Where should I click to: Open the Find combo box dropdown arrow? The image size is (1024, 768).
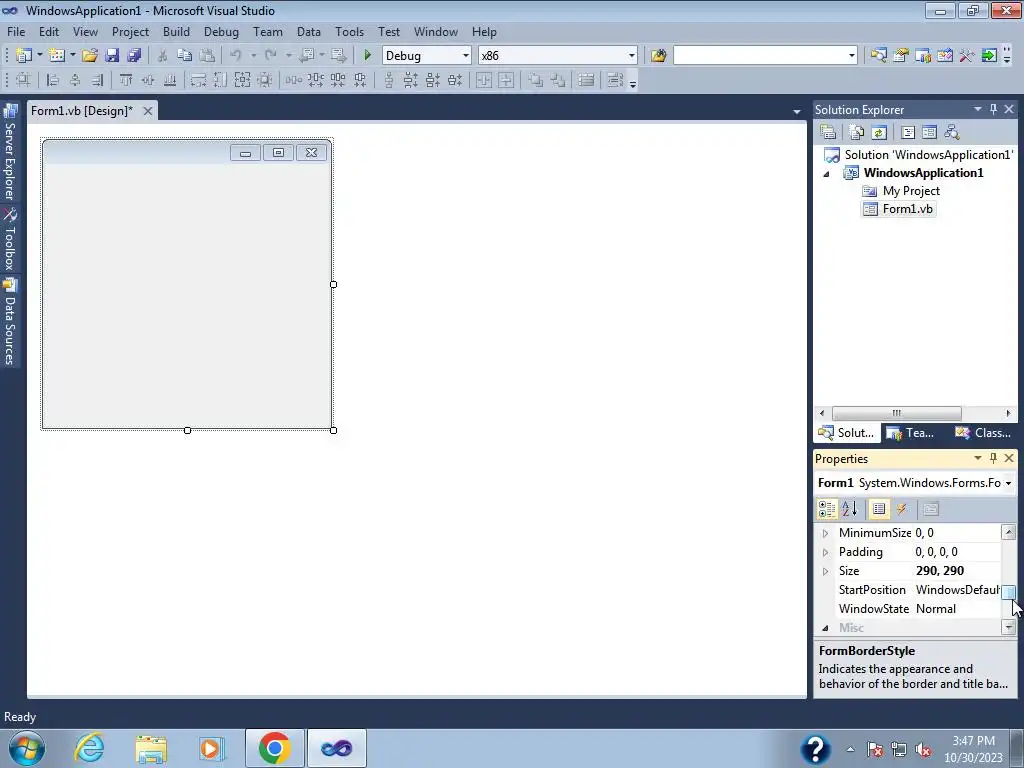[852, 56]
